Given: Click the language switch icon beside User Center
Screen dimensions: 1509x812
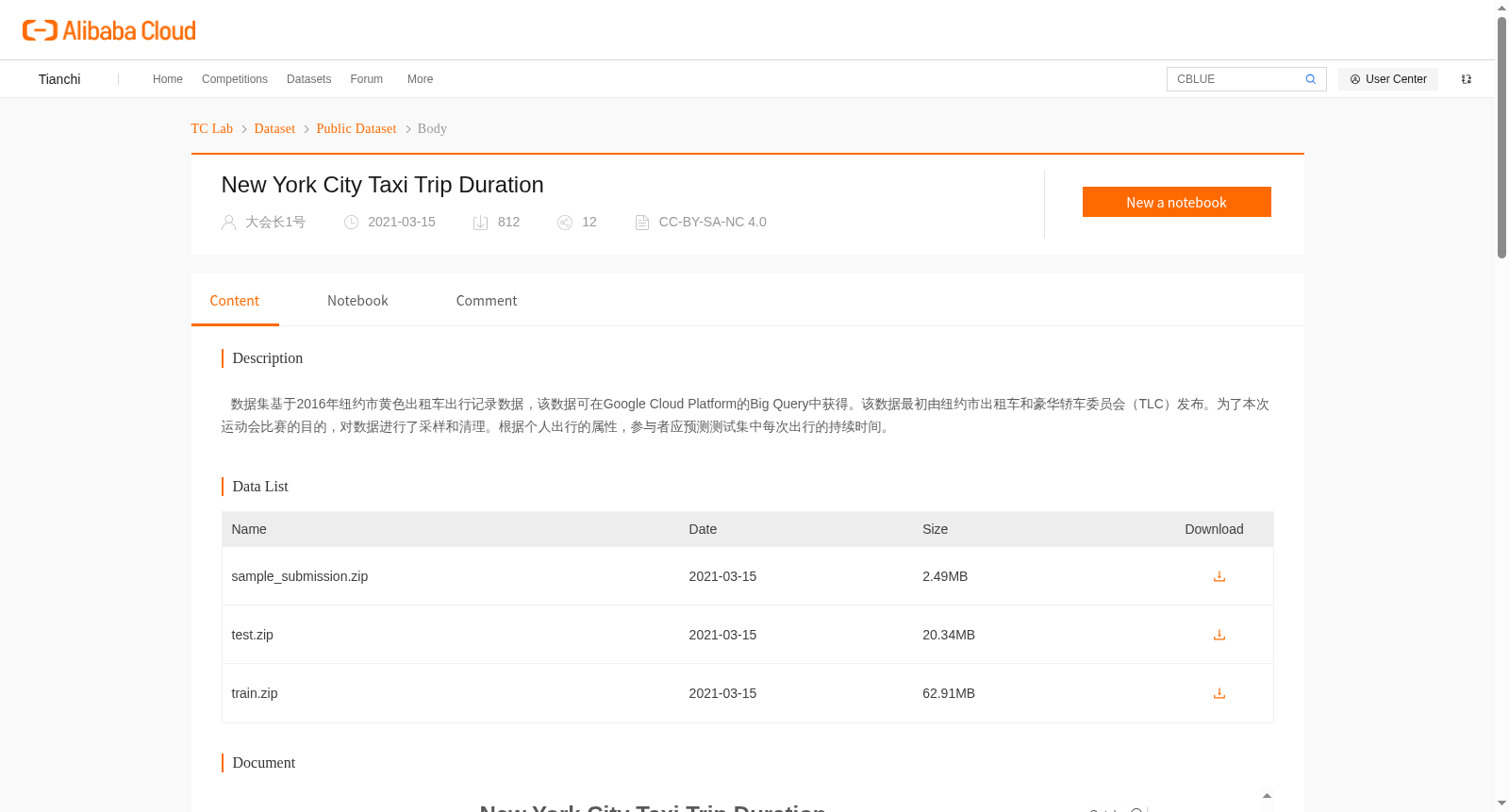Looking at the screenshot, I should tap(1467, 79).
